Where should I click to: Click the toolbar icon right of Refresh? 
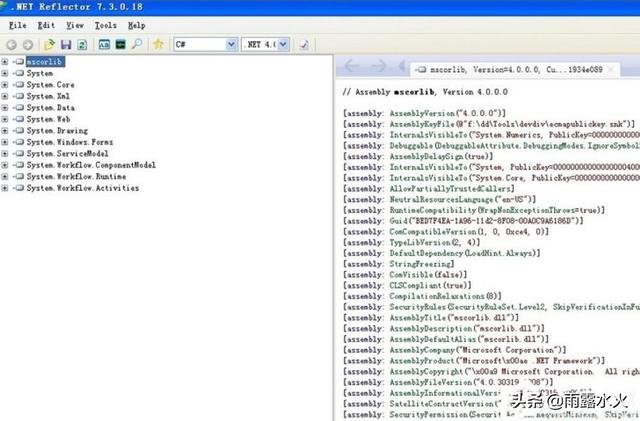click(x=104, y=44)
